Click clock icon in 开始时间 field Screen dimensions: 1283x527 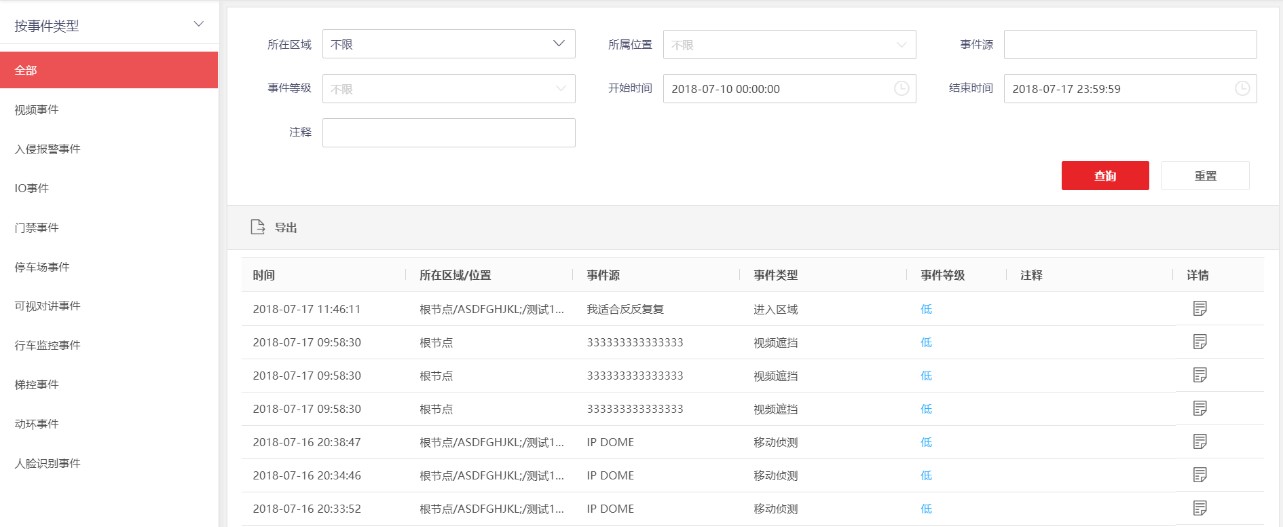(901, 89)
